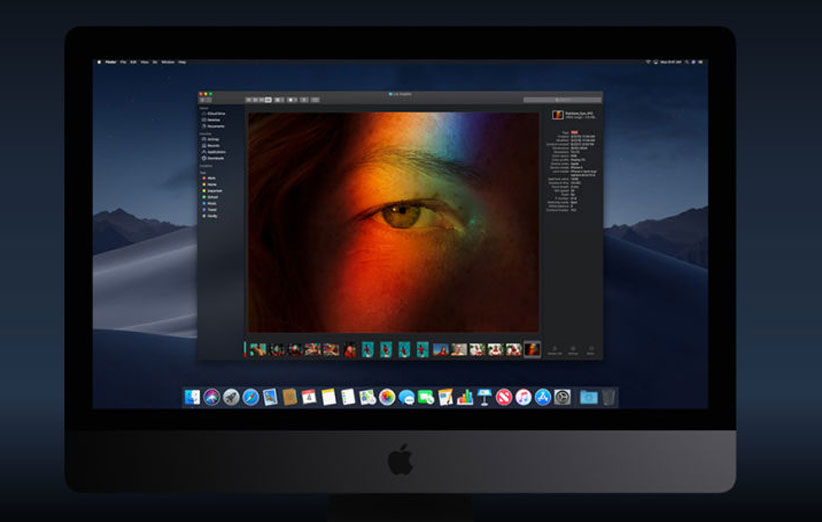
Task: Open Launchpad rocket icon in Dock
Action: (231, 397)
